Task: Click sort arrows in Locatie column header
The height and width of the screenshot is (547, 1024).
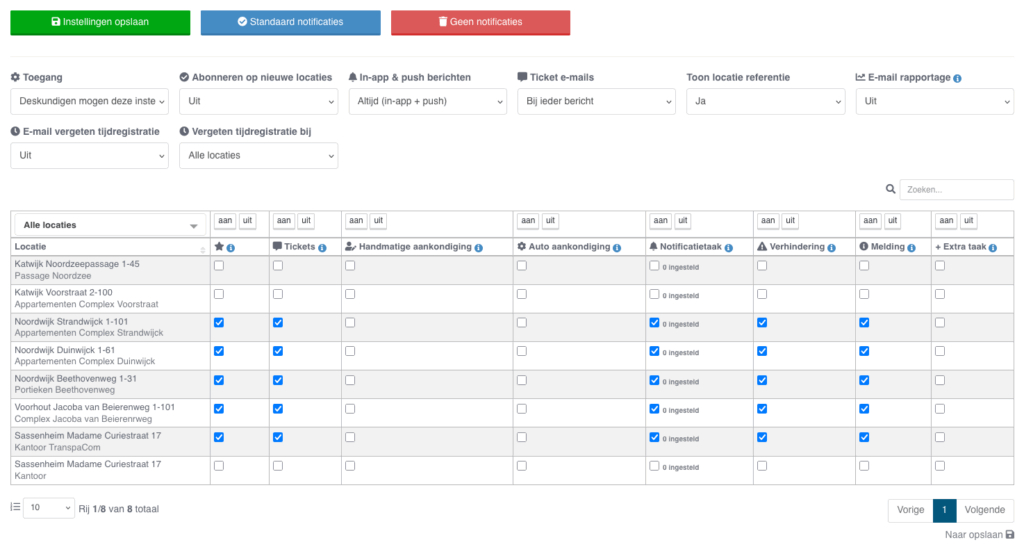Action: point(203,248)
